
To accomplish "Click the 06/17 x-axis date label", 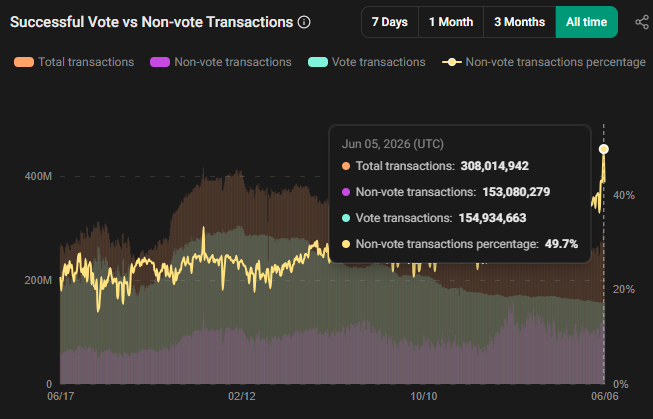I will pos(60,396).
